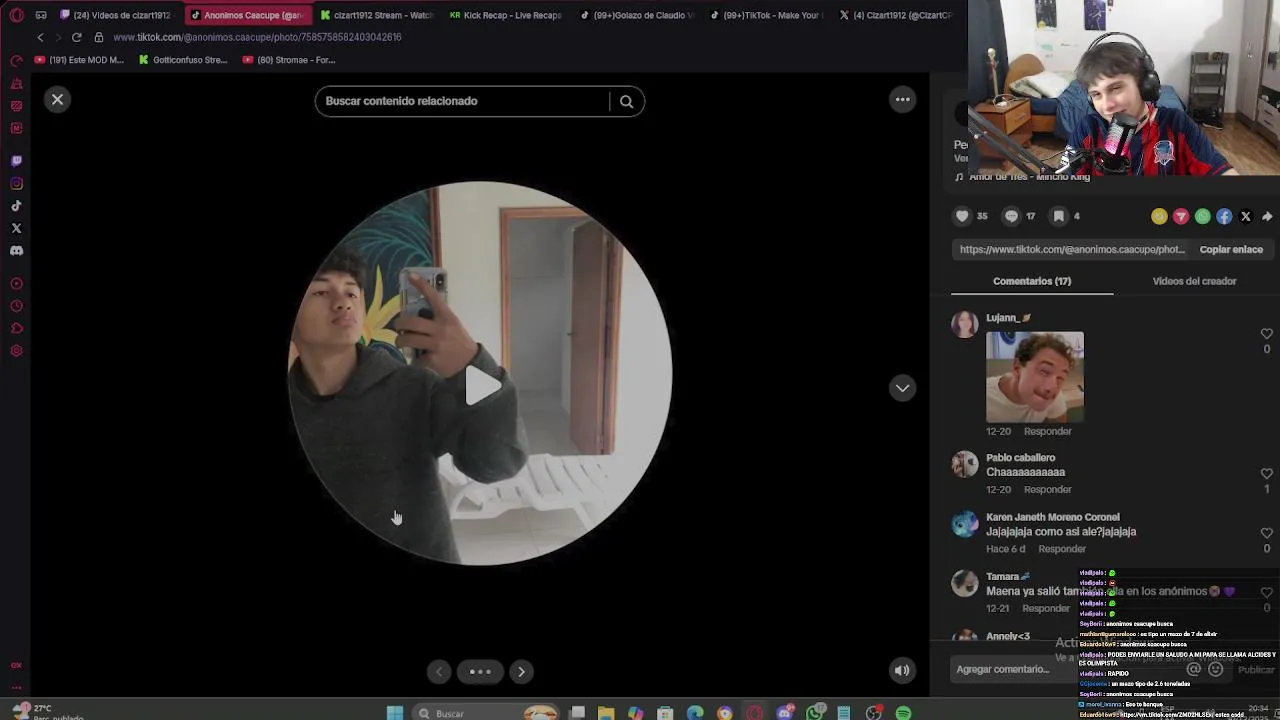Switch to cizart1912 Stream Kick tab
This screenshot has width=1280, height=720.
click(x=376, y=15)
